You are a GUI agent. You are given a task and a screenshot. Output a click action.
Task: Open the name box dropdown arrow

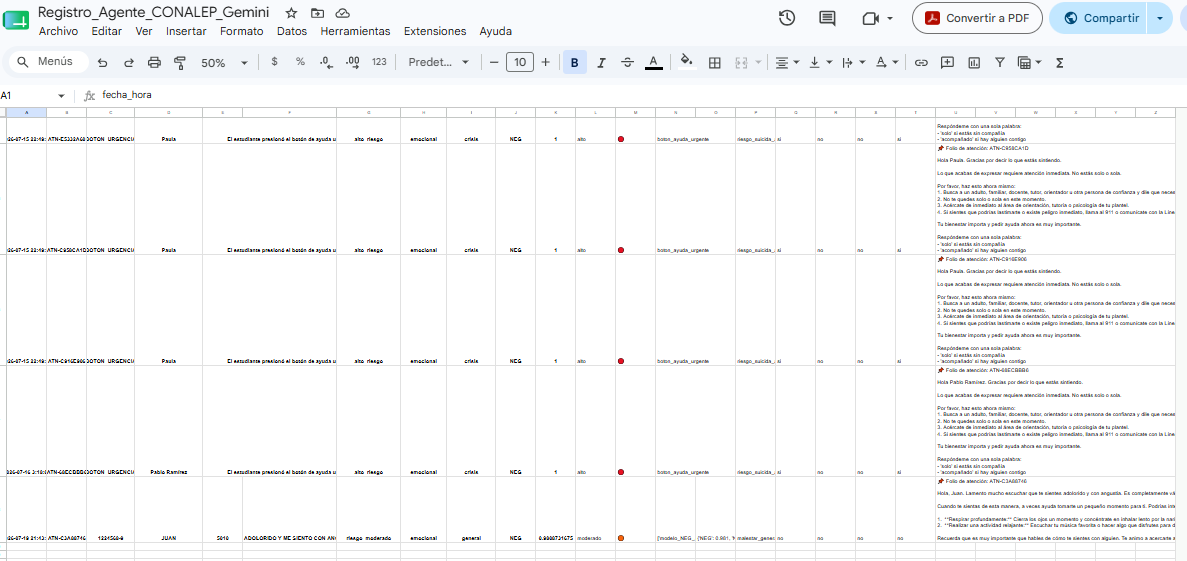click(61, 96)
